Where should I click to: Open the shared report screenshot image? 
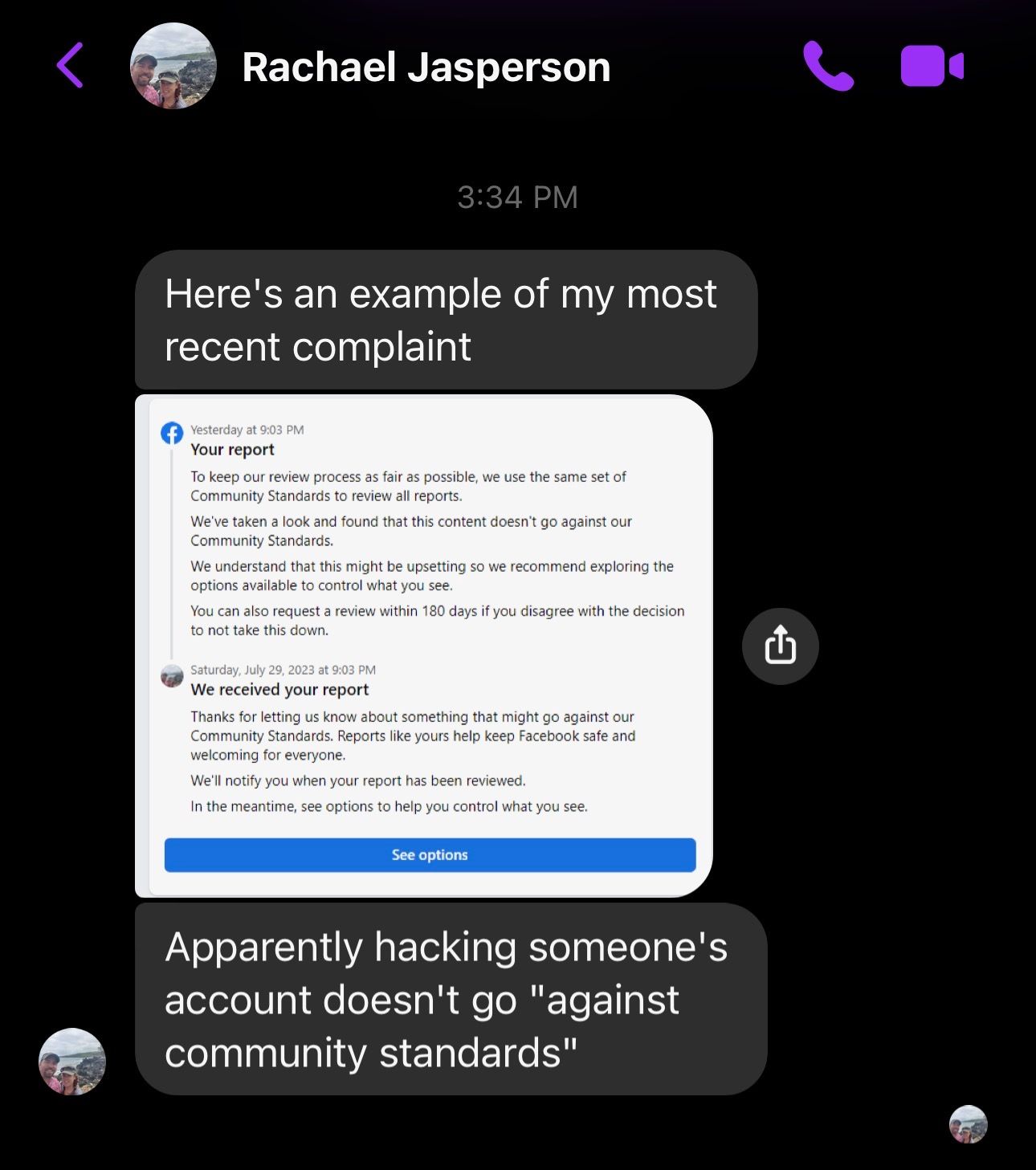click(x=423, y=646)
